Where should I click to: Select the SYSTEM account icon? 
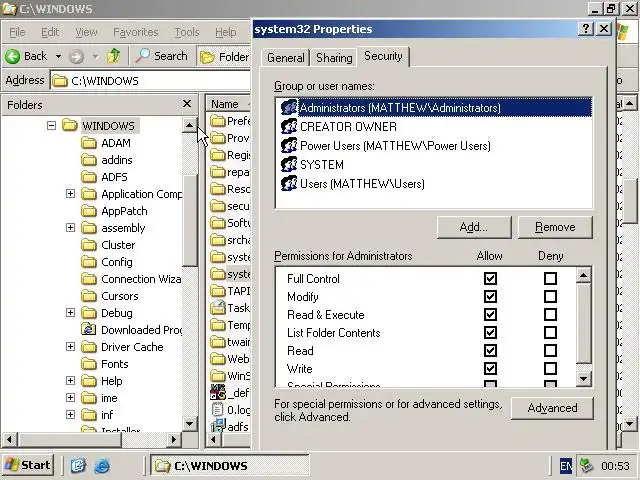(x=289, y=164)
